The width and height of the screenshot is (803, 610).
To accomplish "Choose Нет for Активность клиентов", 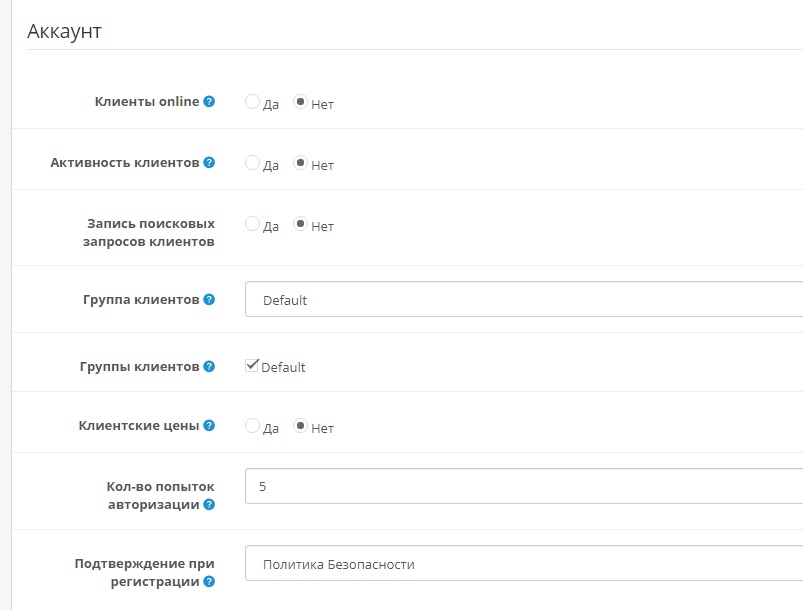I will [300, 163].
